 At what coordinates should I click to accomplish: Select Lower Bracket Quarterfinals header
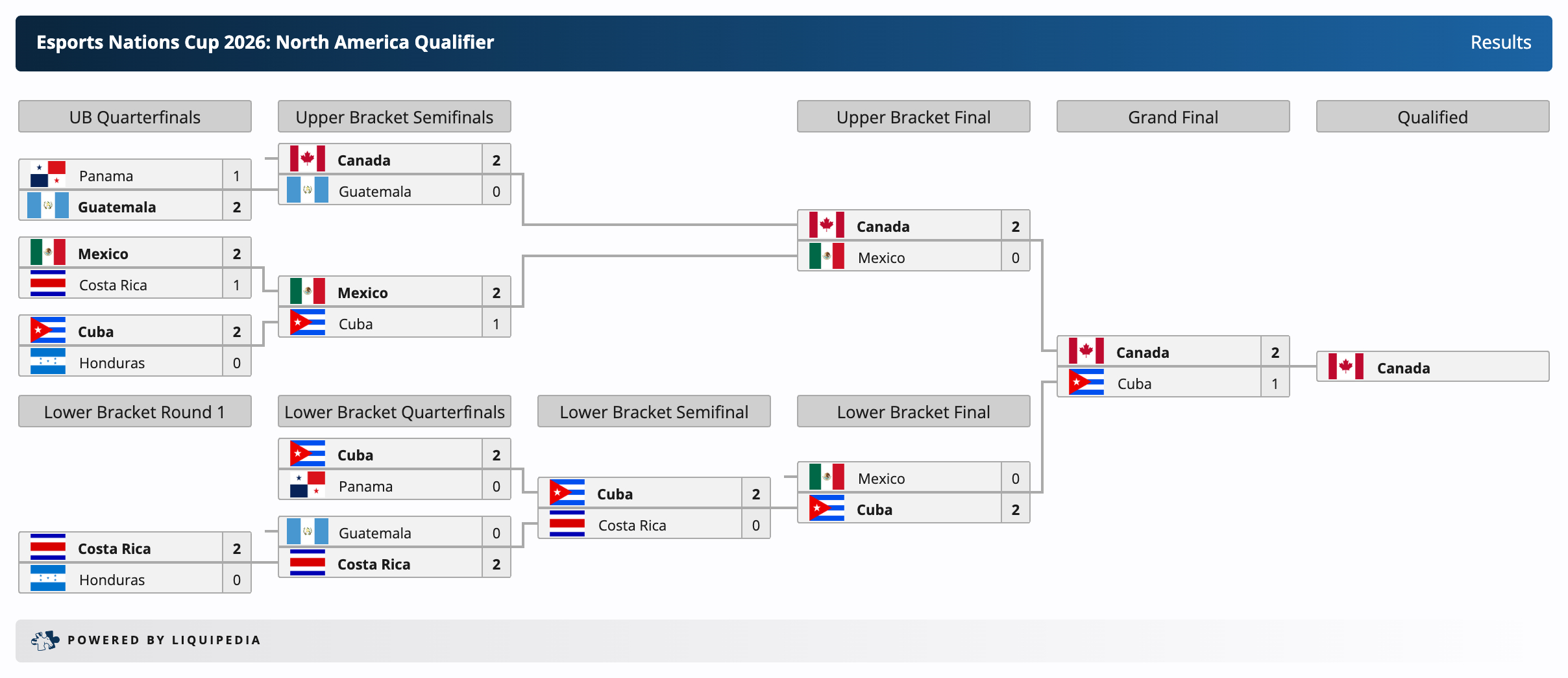click(395, 412)
